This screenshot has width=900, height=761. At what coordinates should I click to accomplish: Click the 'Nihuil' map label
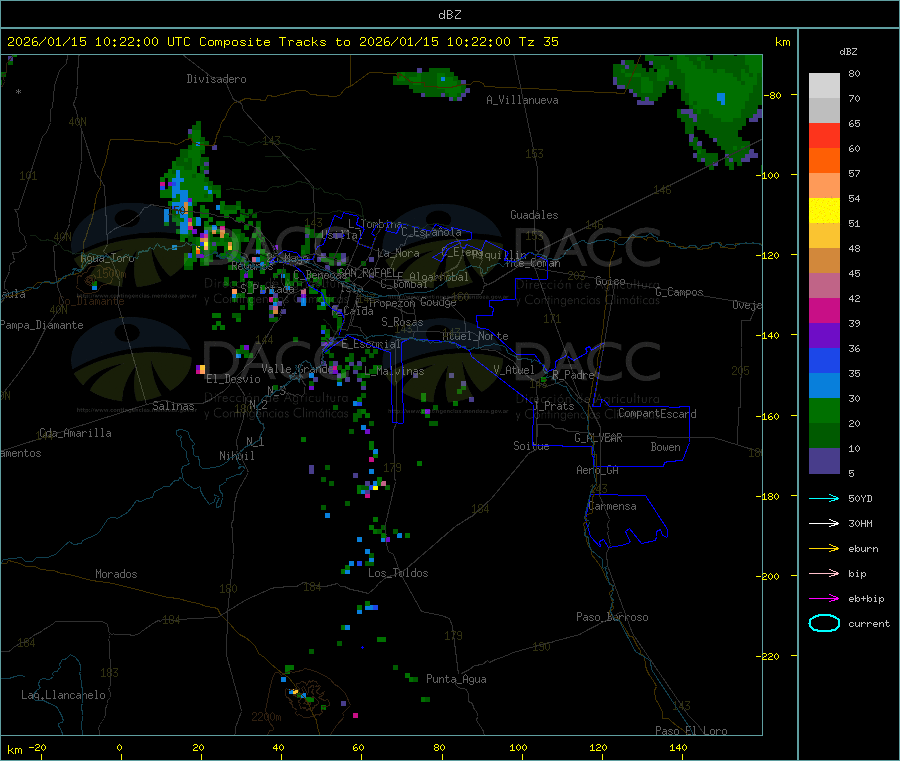click(x=236, y=456)
